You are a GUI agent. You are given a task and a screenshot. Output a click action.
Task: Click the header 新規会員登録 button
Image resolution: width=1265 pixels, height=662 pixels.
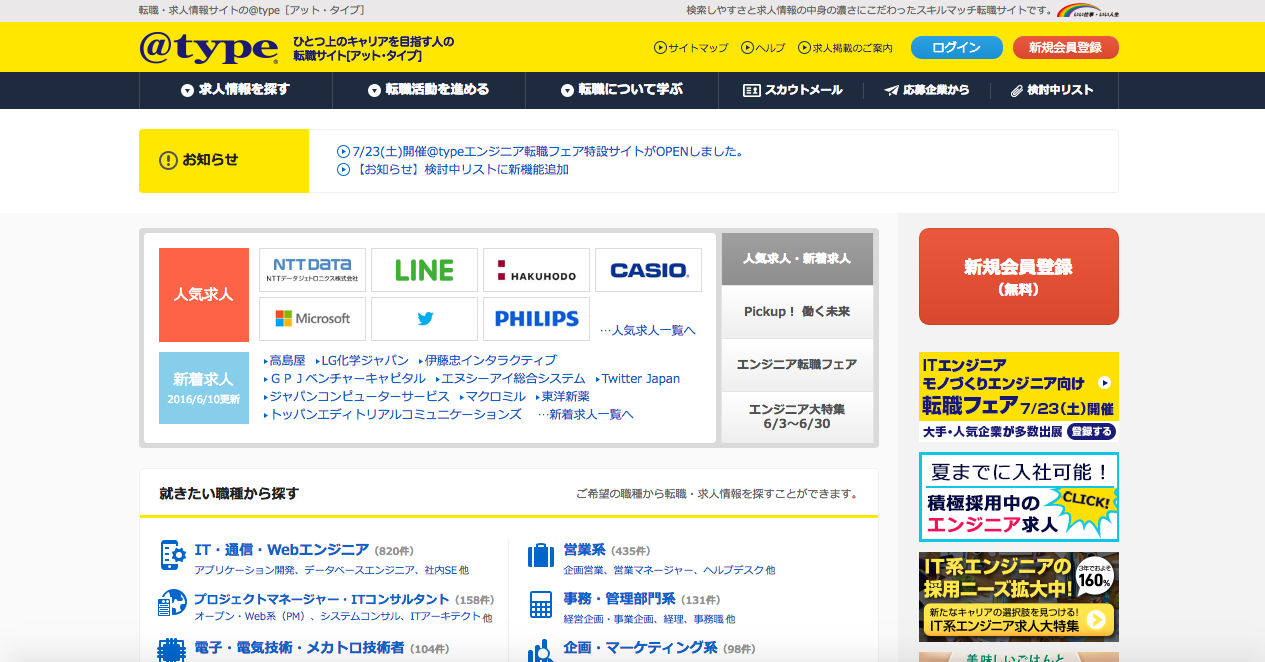(x=1065, y=48)
